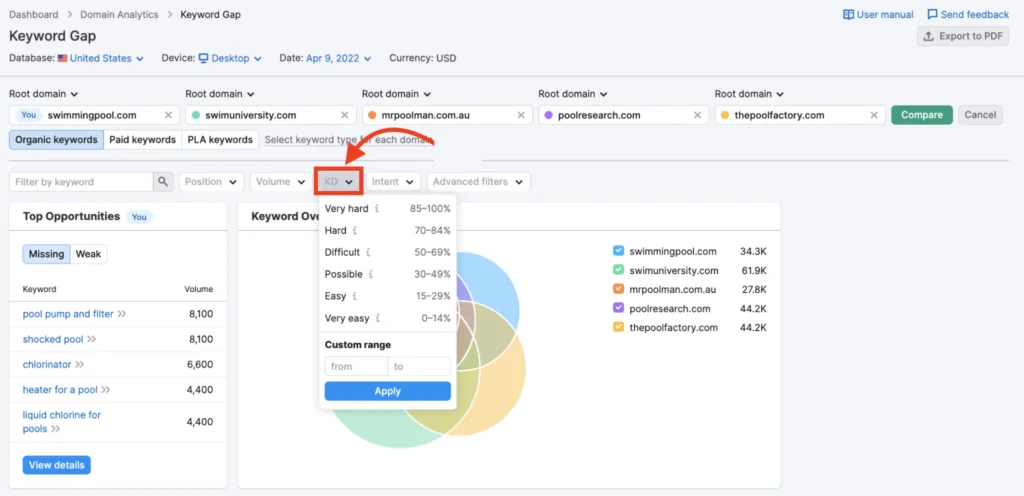
Task: Select the Missing opportunities toggle
Action: pyautogui.click(x=46, y=255)
